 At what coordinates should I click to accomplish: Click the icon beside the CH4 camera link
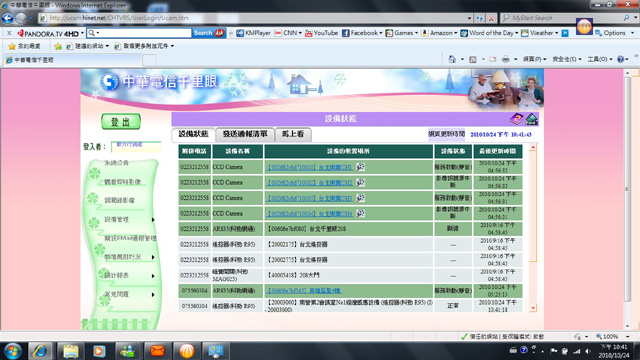pyautogui.click(x=360, y=213)
